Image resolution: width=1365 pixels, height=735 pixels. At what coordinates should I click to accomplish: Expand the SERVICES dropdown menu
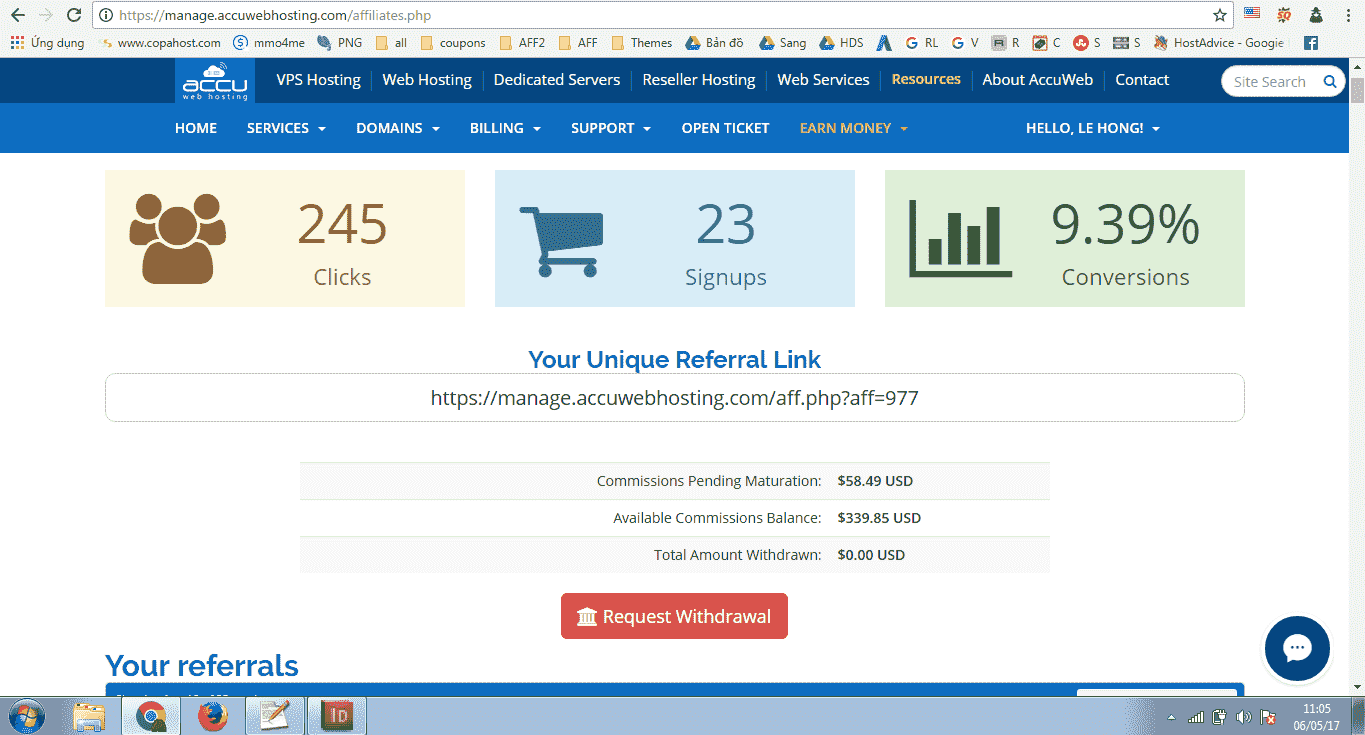286,128
